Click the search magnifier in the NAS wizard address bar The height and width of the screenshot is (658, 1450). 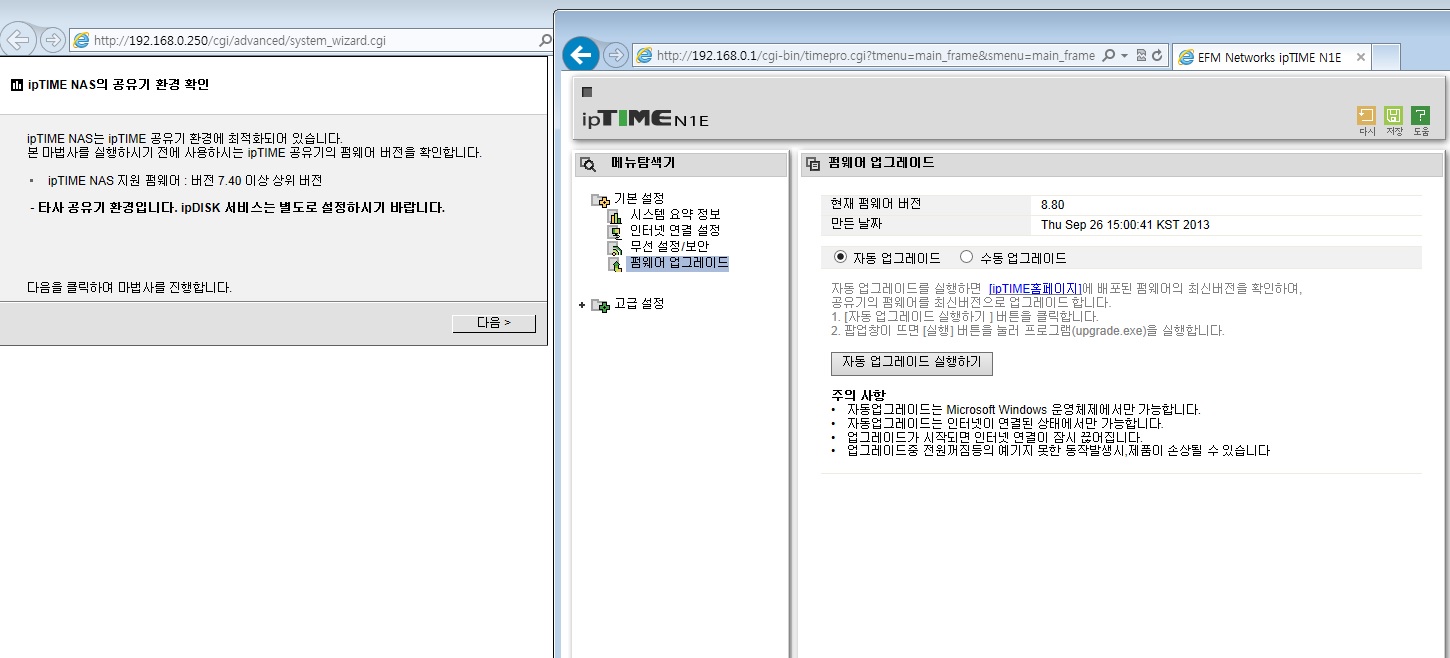coord(545,41)
